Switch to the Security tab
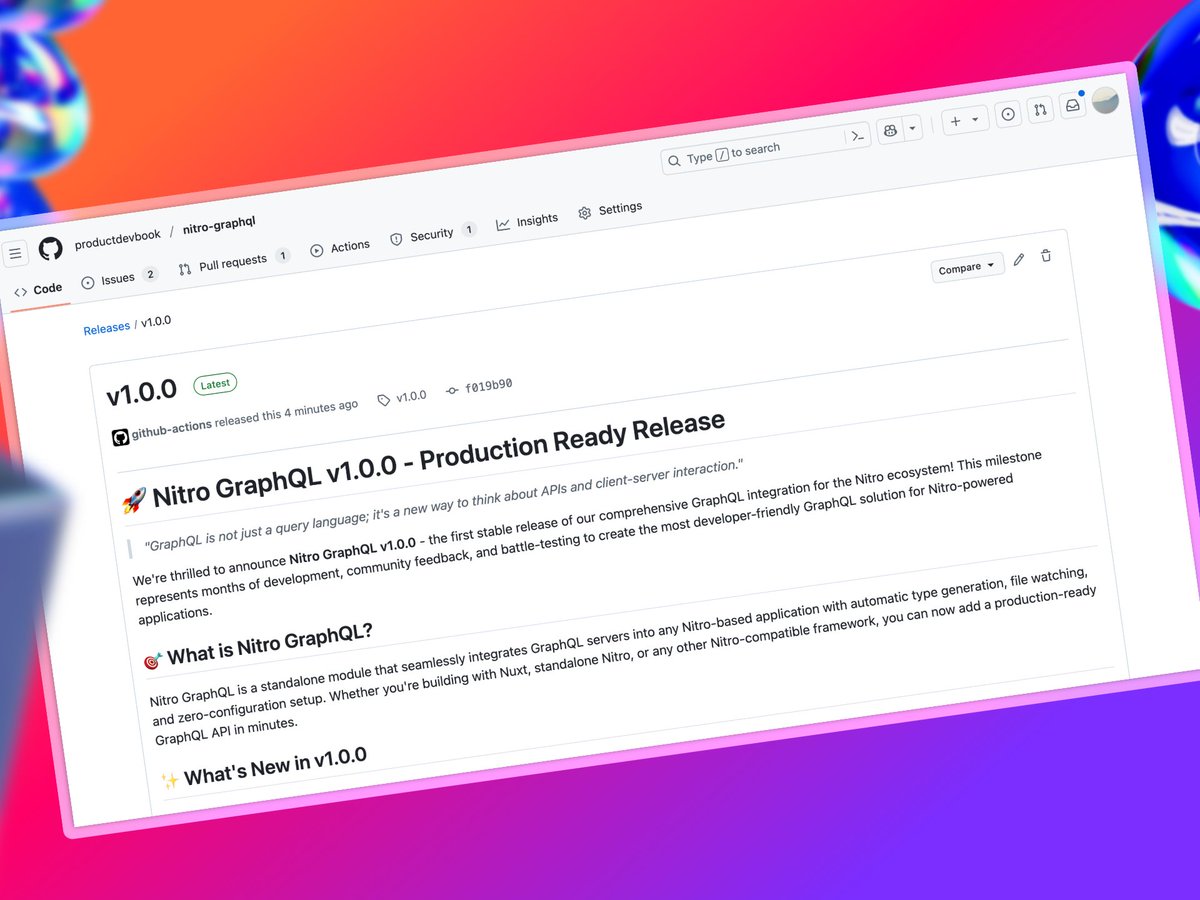The image size is (1200, 900). [x=432, y=235]
